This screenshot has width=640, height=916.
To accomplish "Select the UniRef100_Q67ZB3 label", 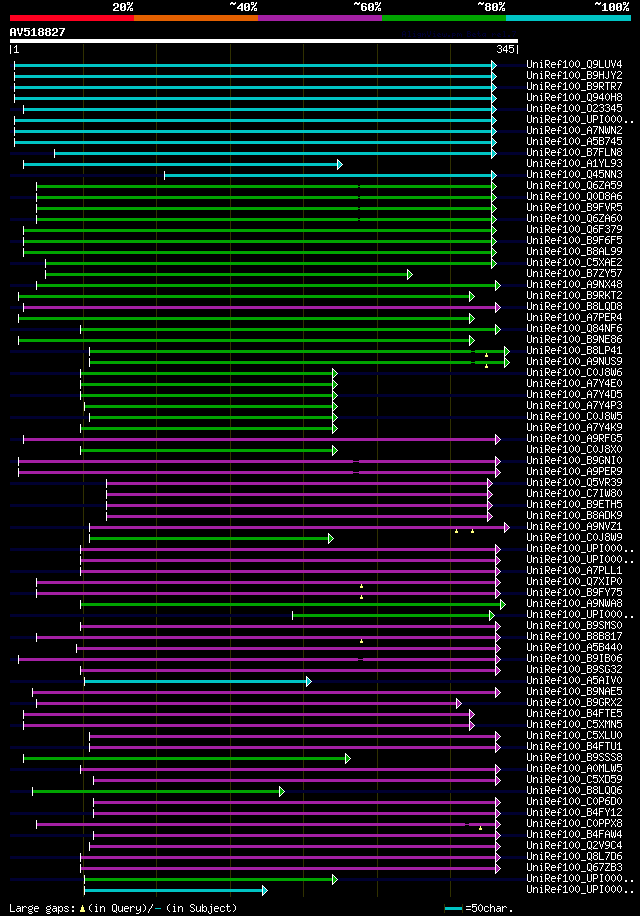I will pyautogui.click(x=574, y=868).
